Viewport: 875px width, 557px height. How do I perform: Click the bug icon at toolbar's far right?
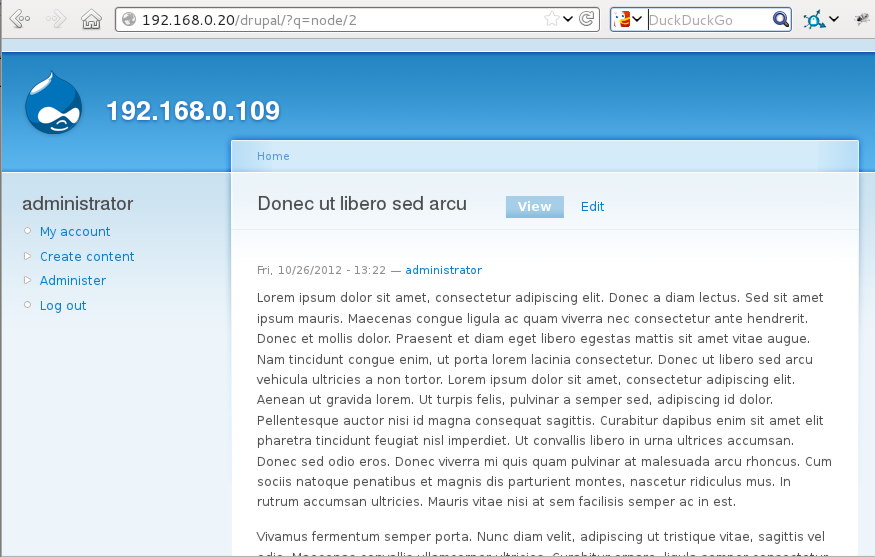coord(860,19)
